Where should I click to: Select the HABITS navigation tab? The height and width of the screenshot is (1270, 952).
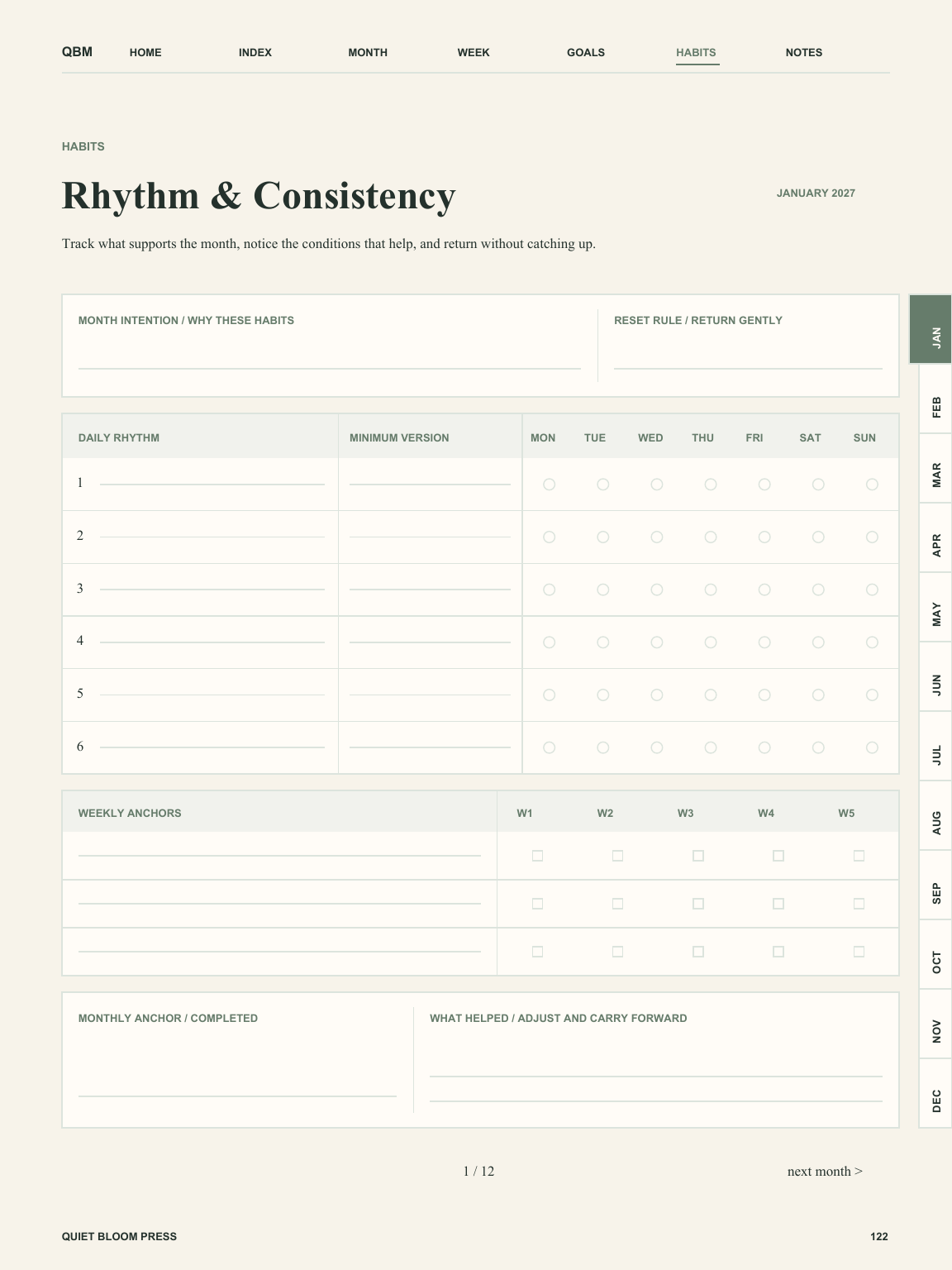[x=697, y=52]
